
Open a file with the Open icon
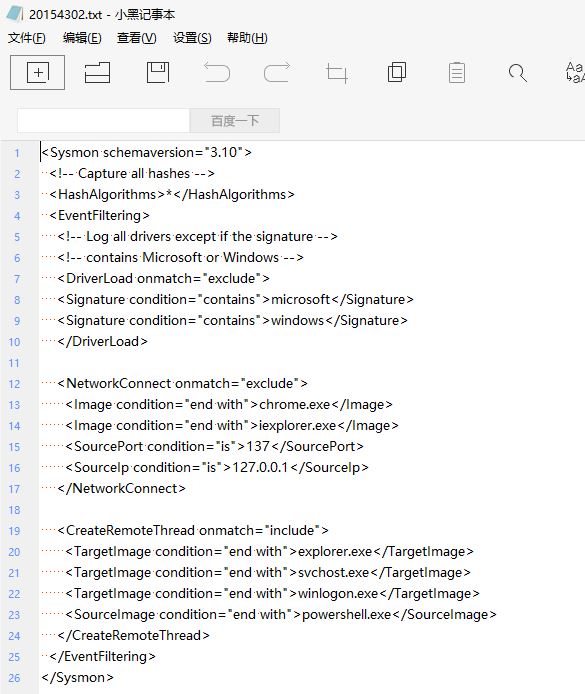pos(97,73)
